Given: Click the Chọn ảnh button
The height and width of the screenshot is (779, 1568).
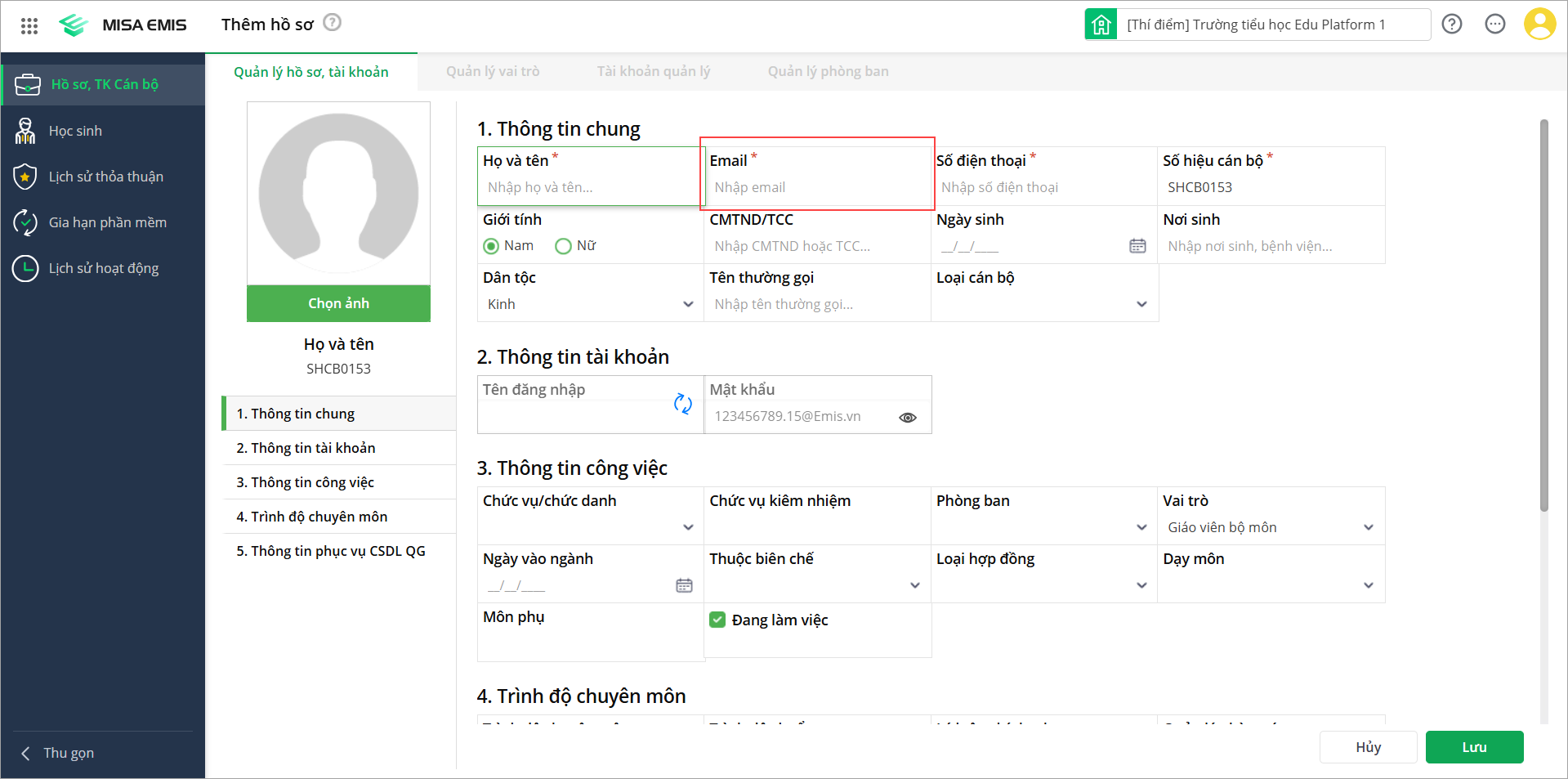Looking at the screenshot, I should coord(338,303).
